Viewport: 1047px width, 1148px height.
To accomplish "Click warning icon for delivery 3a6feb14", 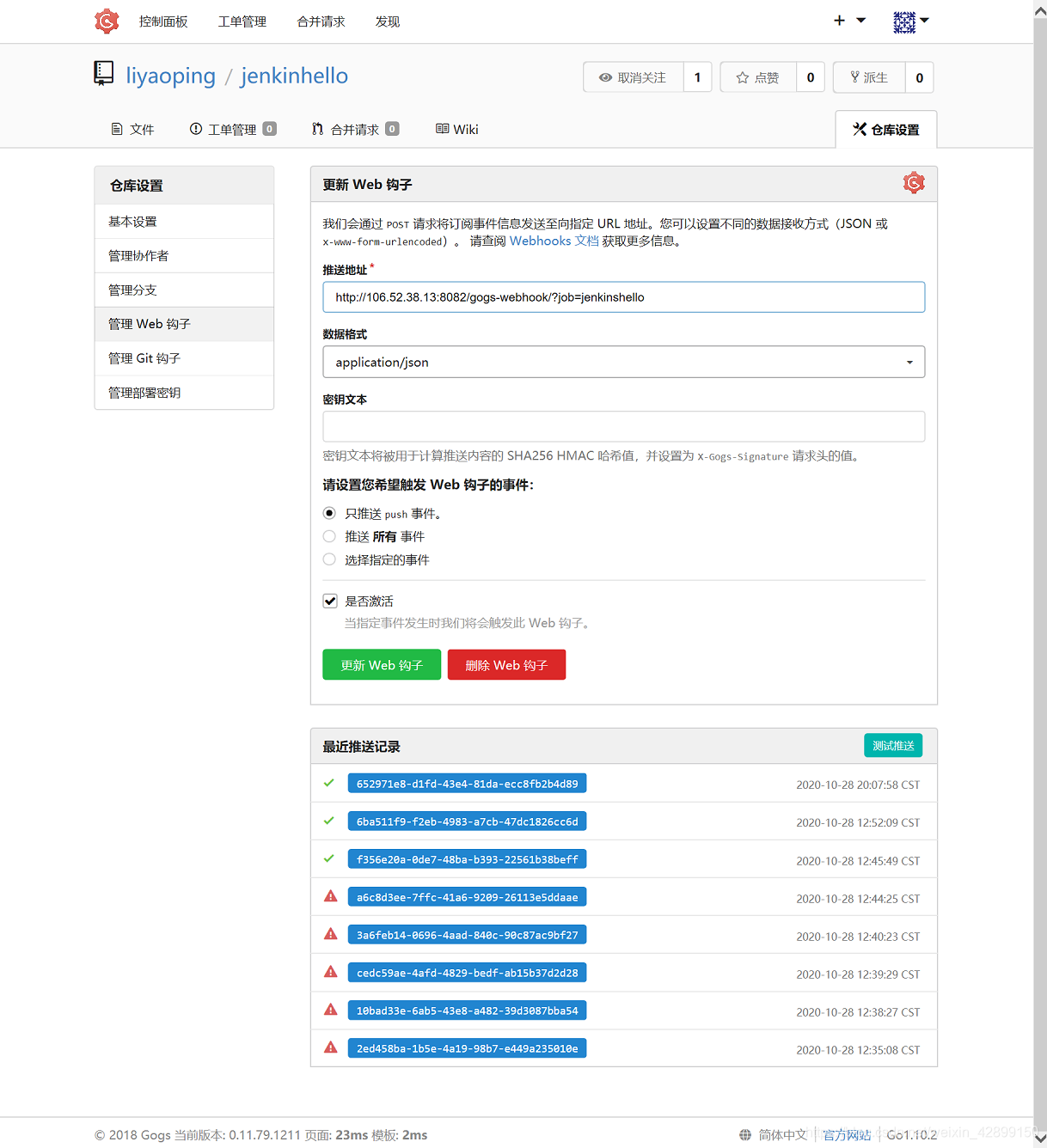I will pyautogui.click(x=330, y=934).
